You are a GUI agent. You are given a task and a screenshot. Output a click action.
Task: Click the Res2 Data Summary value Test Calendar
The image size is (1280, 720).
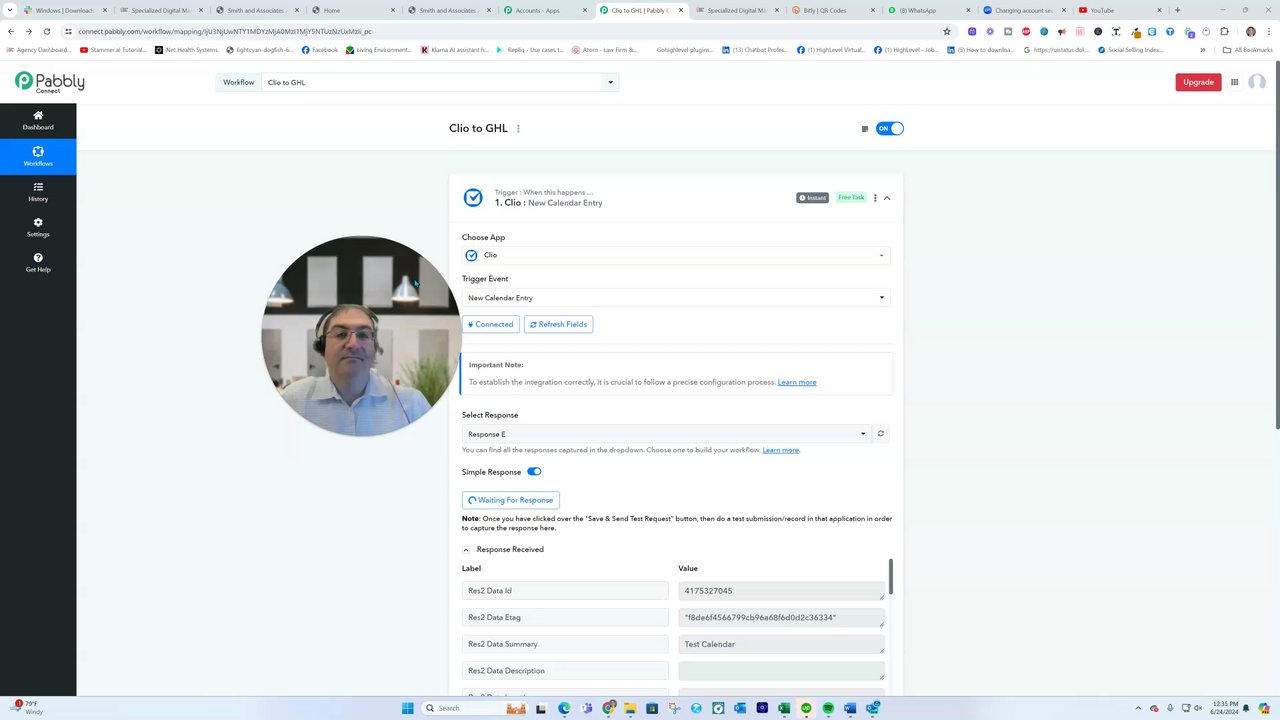(781, 644)
